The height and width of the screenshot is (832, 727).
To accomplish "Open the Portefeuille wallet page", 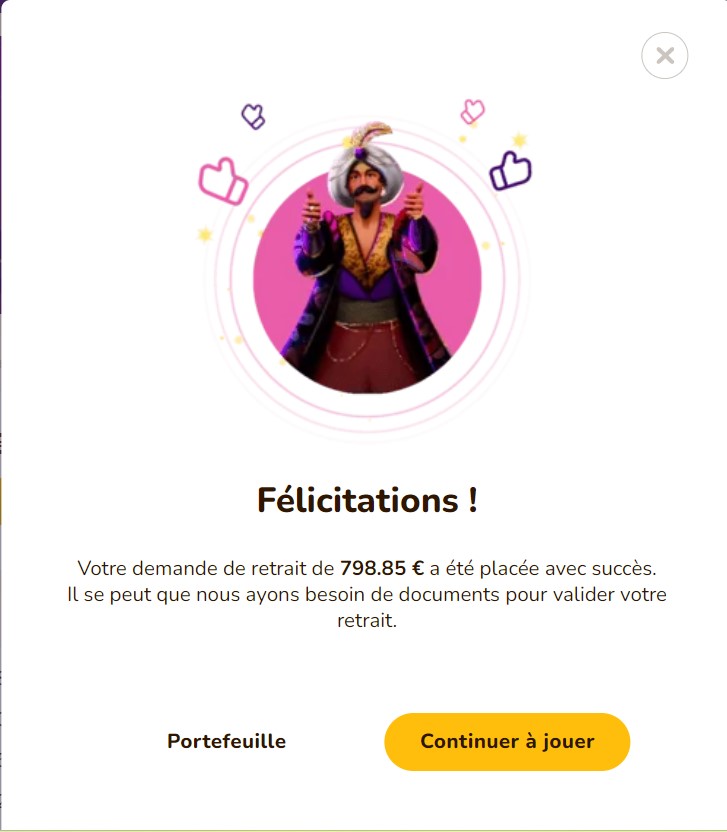I will tap(227, 741).
